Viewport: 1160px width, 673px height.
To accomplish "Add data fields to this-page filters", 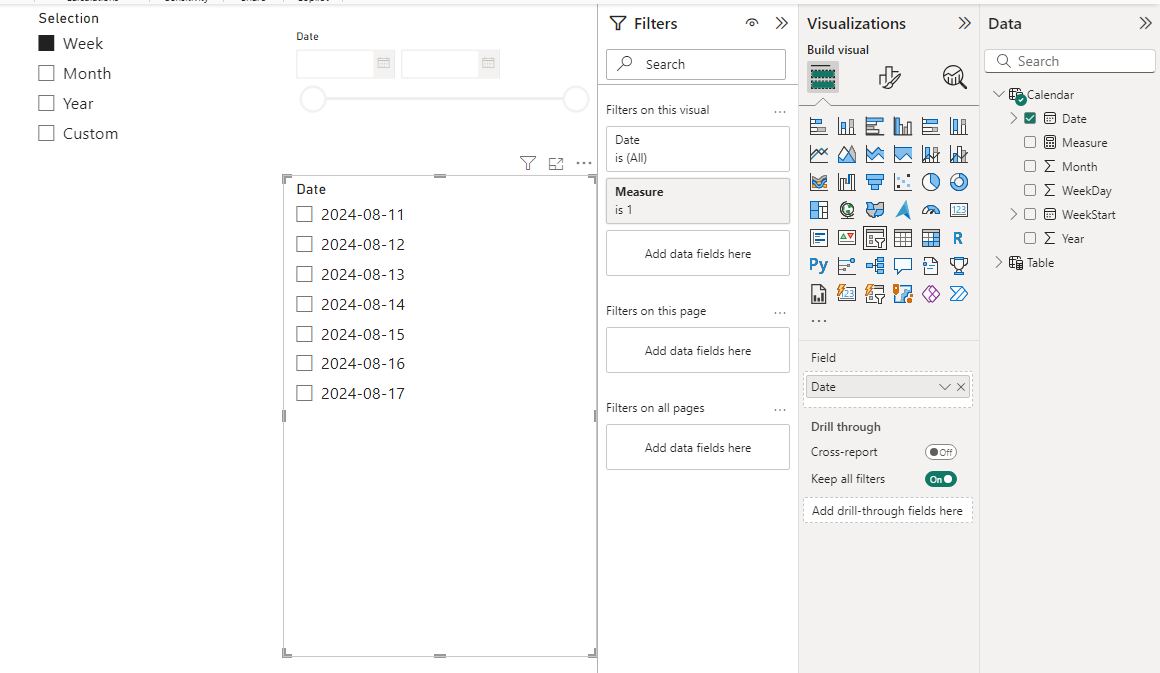I will (x=698, y=351).
